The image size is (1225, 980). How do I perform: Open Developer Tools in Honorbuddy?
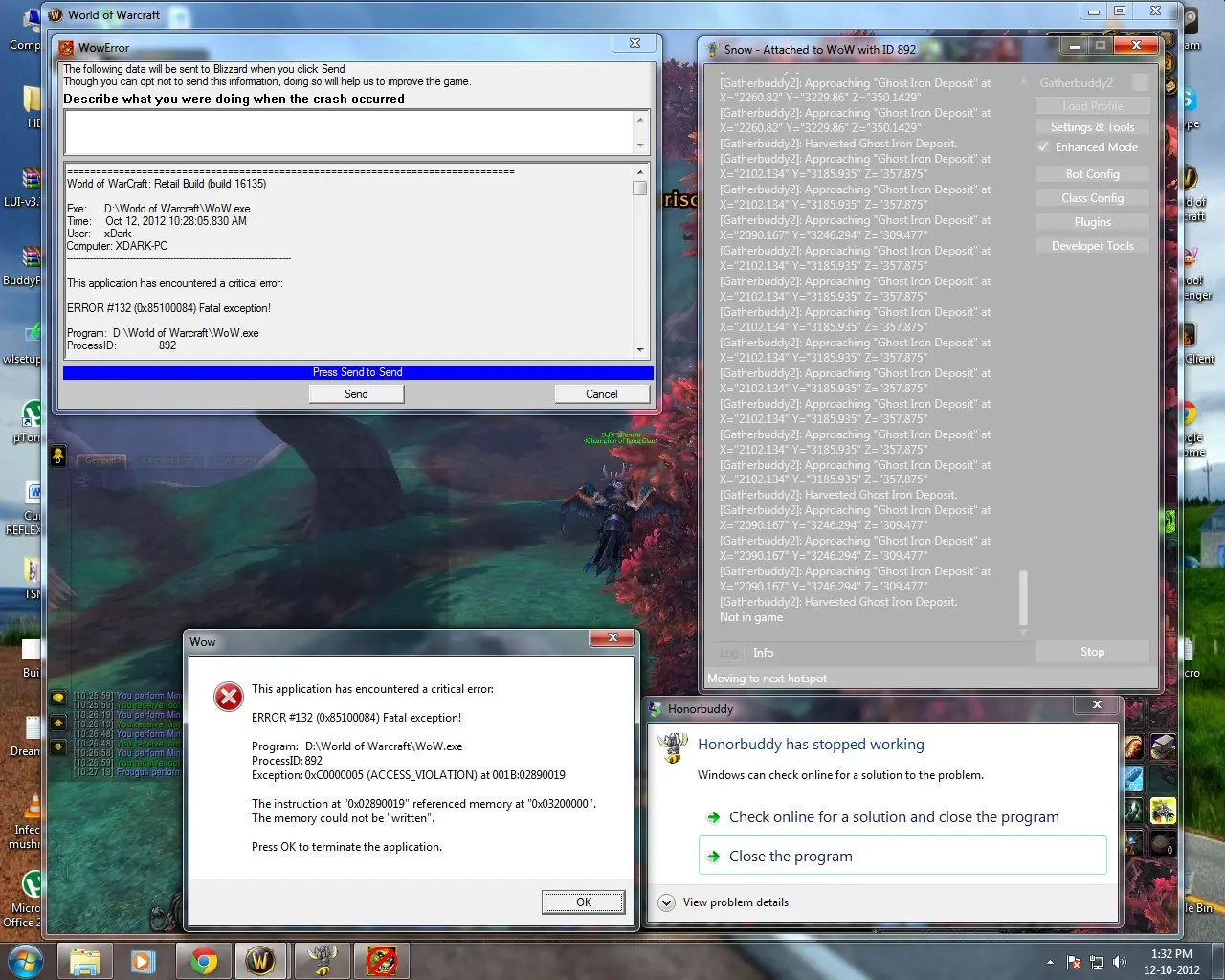click(1093, 246)
